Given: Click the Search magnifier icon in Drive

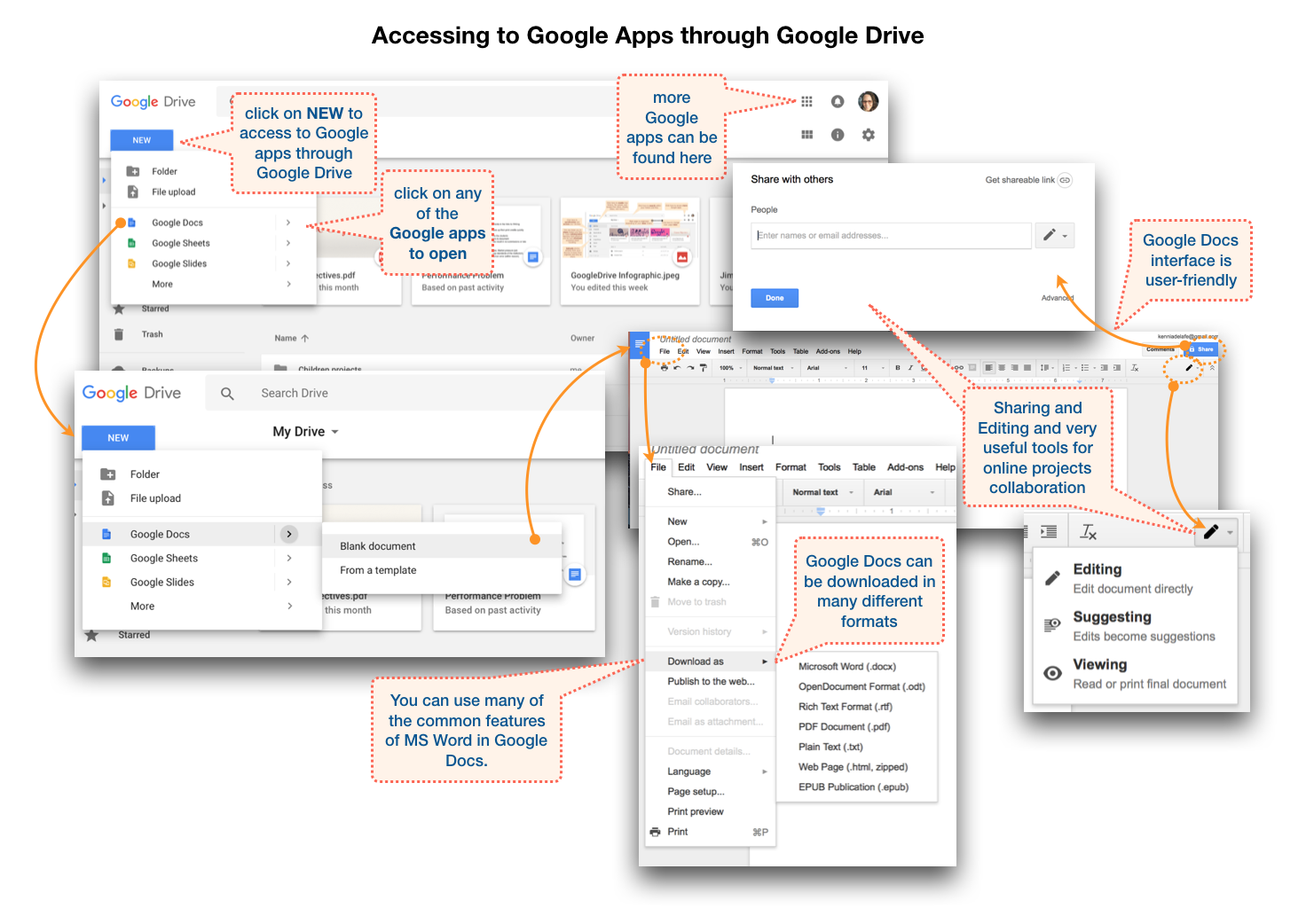Looking at the screenshot, I should pos(227,393).
